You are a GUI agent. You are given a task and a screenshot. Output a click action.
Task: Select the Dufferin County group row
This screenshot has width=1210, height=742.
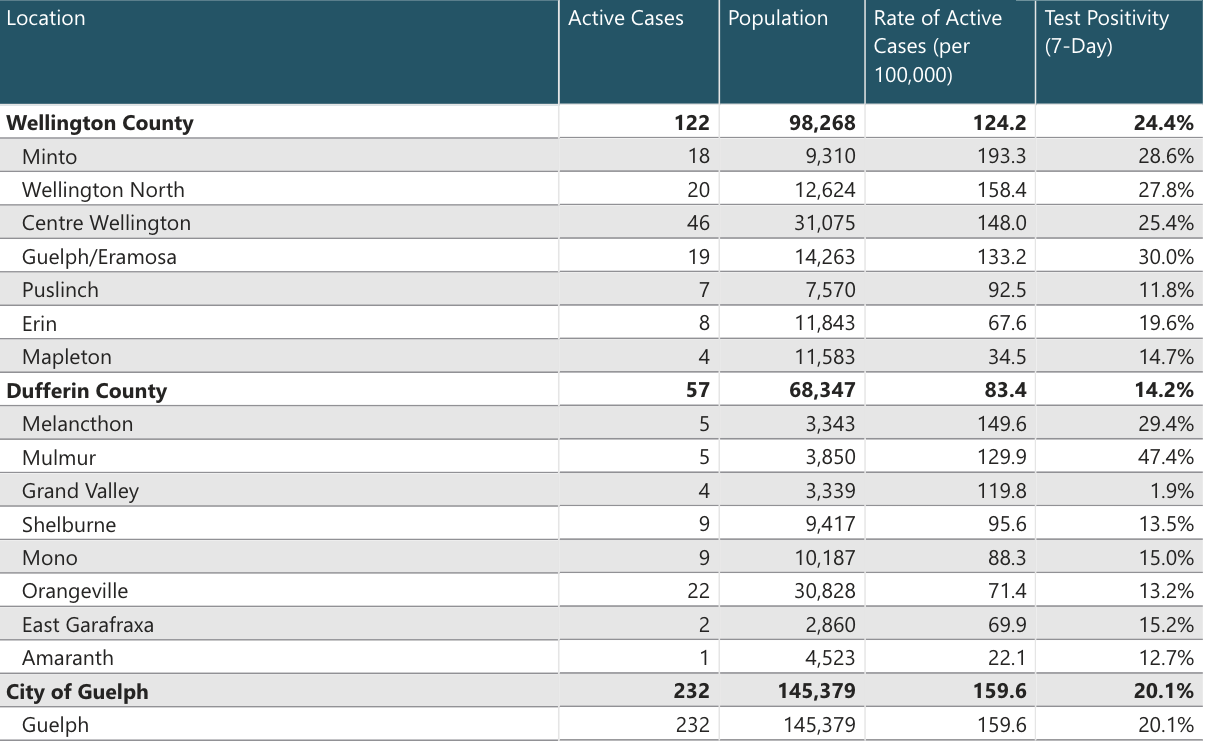coord(87,391)
